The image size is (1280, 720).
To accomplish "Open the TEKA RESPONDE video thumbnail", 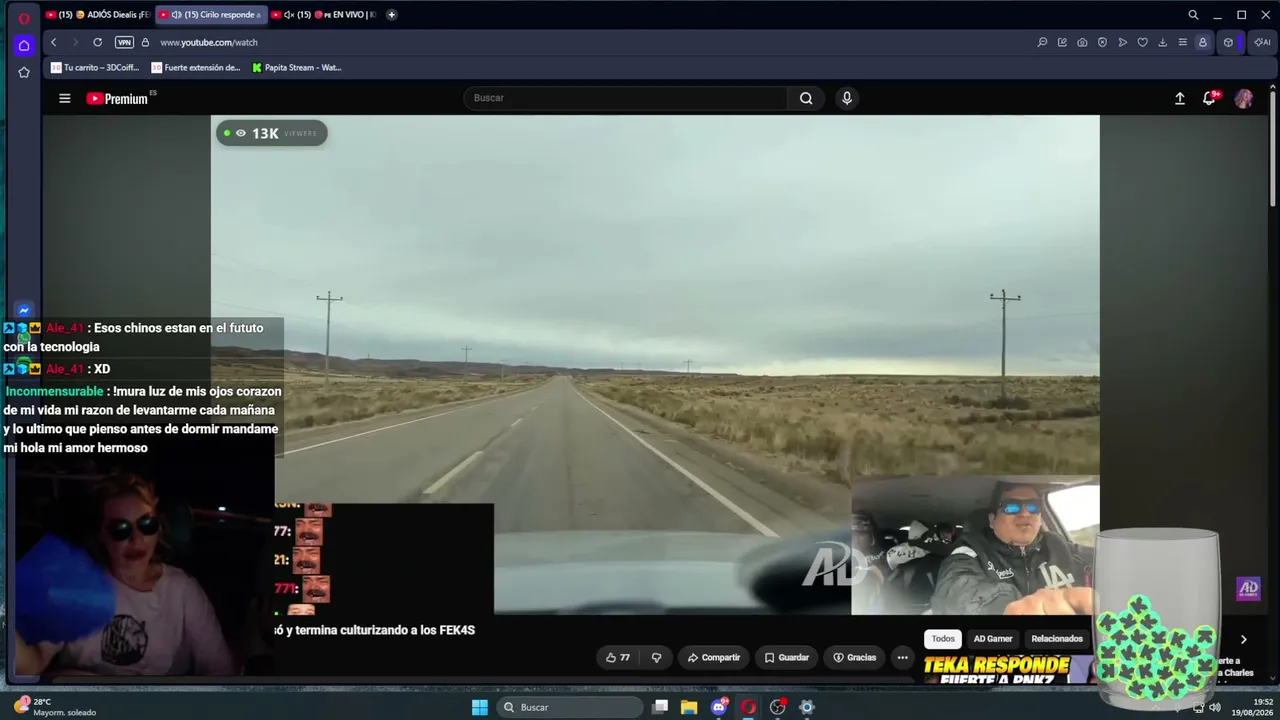I will (x=1009, y=669).
